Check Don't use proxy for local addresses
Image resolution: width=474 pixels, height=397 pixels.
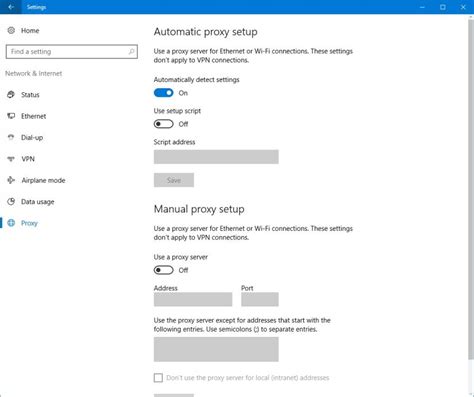(x=158, y=378)
